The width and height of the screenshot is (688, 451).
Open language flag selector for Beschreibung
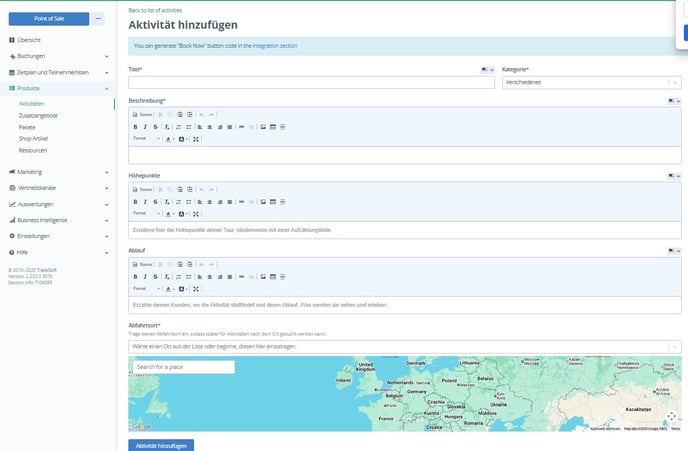[674, 101]
